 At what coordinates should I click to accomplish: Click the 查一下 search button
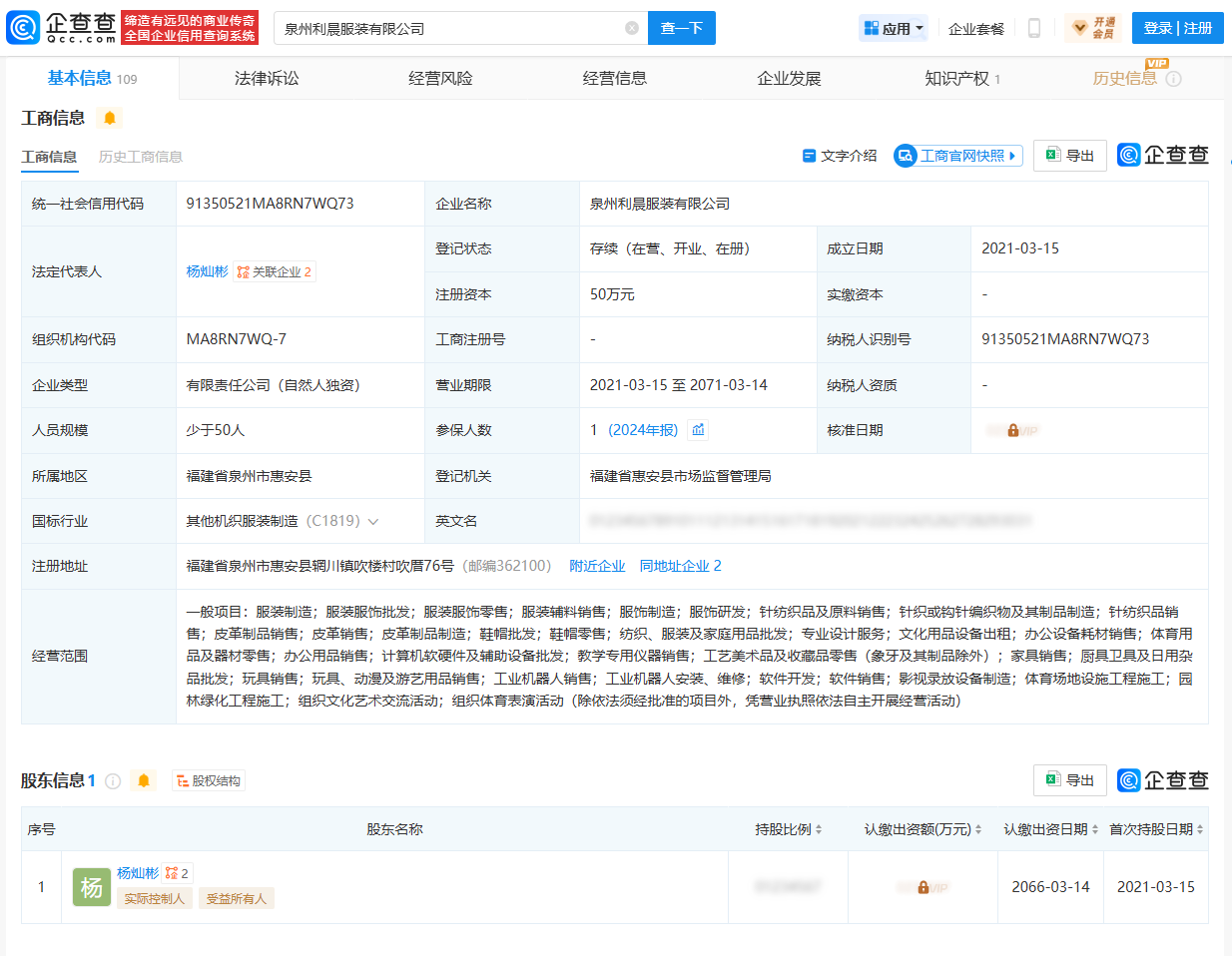pos(681,28)
